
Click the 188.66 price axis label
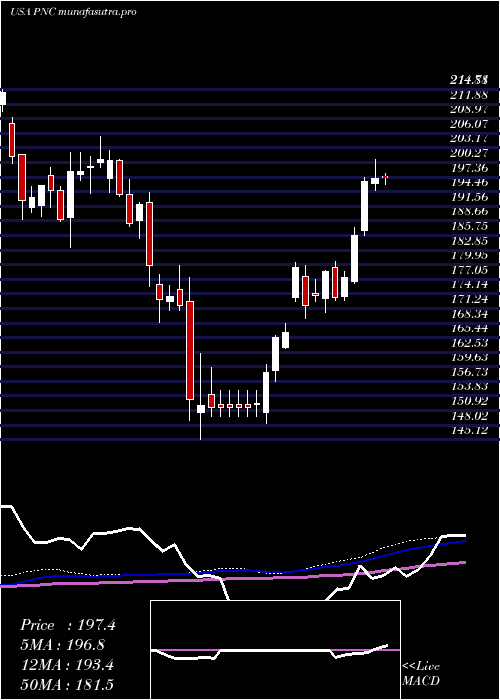click(x=468, y=211)
